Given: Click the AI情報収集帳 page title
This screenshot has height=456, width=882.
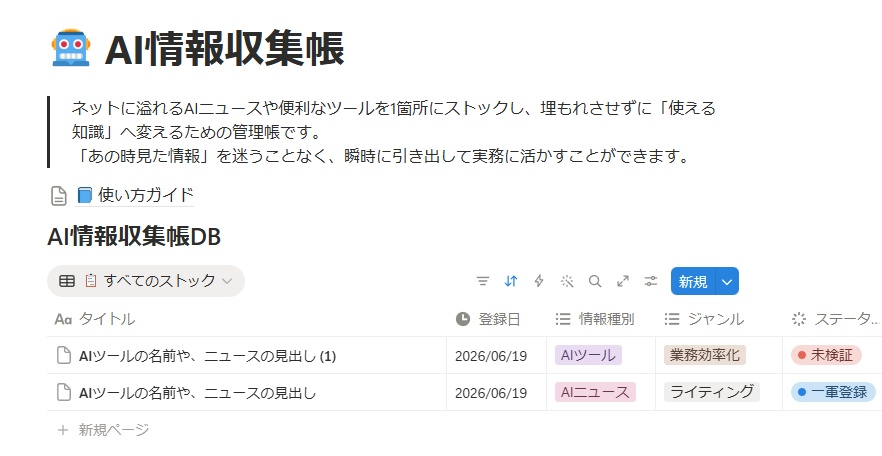Looking at the screenshot, I should pyautogui.click(x=224, y=49).
